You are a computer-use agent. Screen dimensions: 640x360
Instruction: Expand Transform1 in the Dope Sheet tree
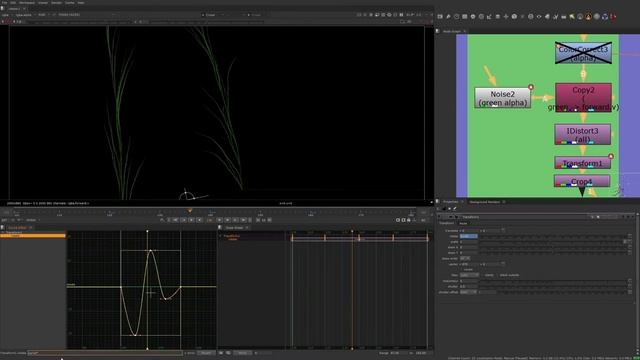[x=221, y=236]
